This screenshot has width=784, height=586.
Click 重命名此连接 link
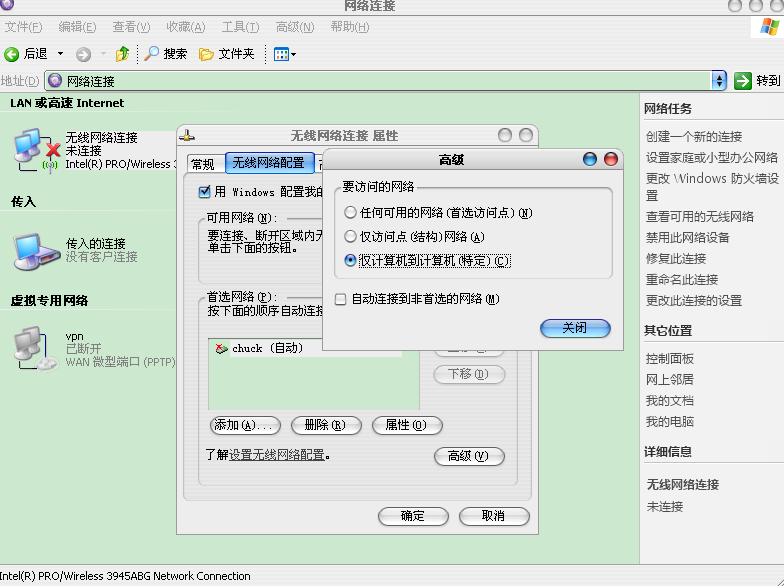point(682,280)
